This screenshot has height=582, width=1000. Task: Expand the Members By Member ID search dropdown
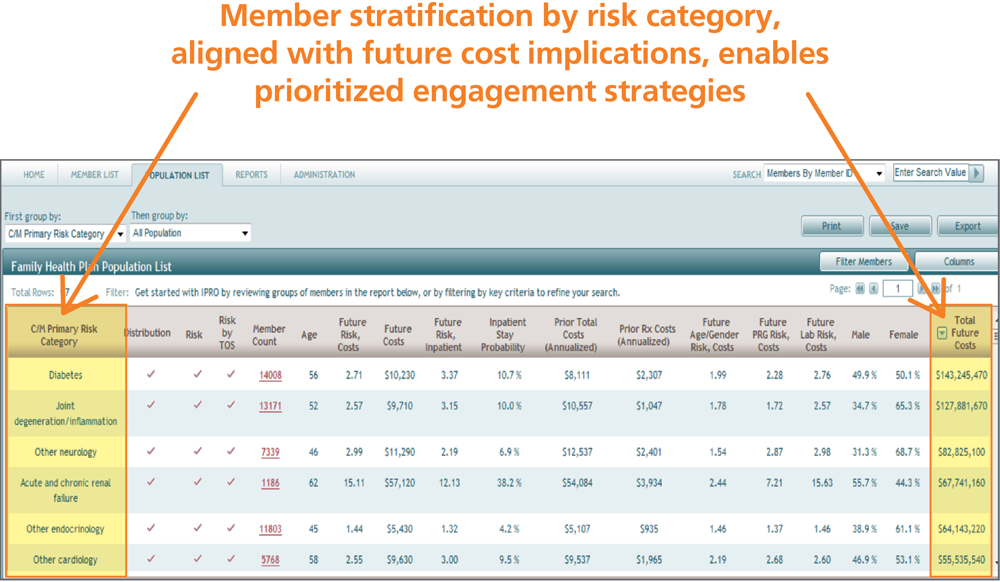coord(825,173)
